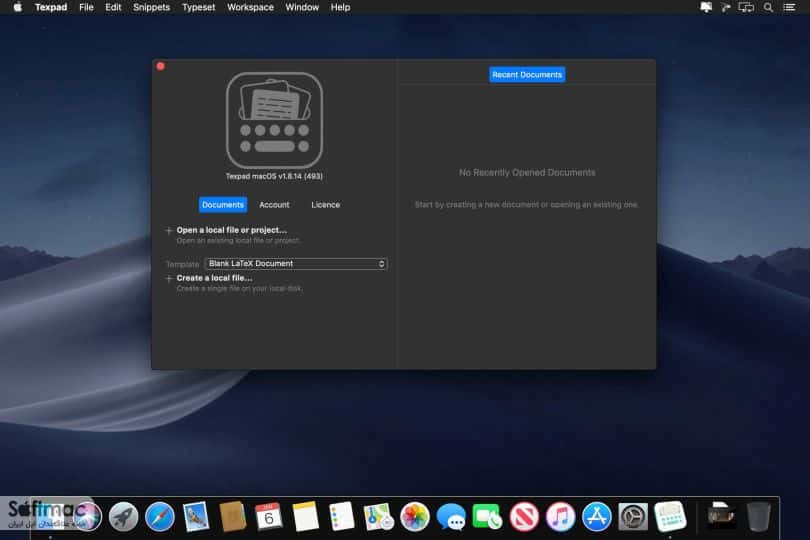Click the Spotlight search icon in menu bar

pyautogui.click(x=768, y=7)
